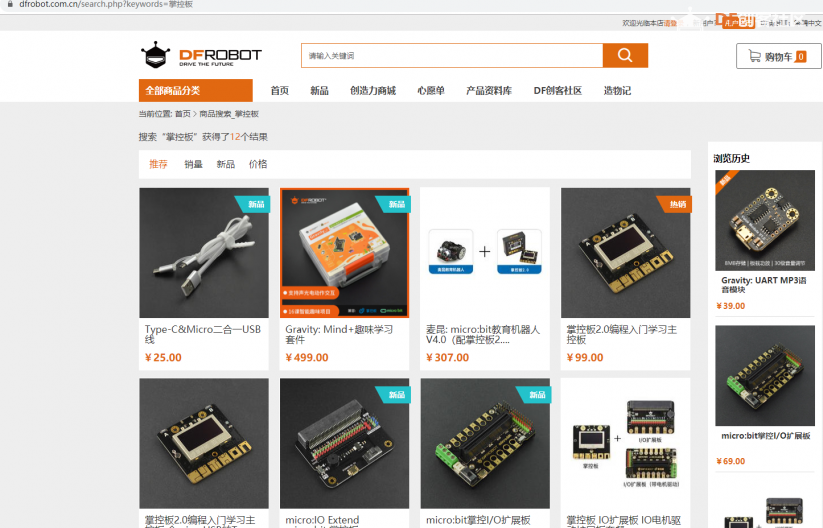823x528 pixels.
Task: Click the ¥307.00 price
Action: tap(448, 357)
